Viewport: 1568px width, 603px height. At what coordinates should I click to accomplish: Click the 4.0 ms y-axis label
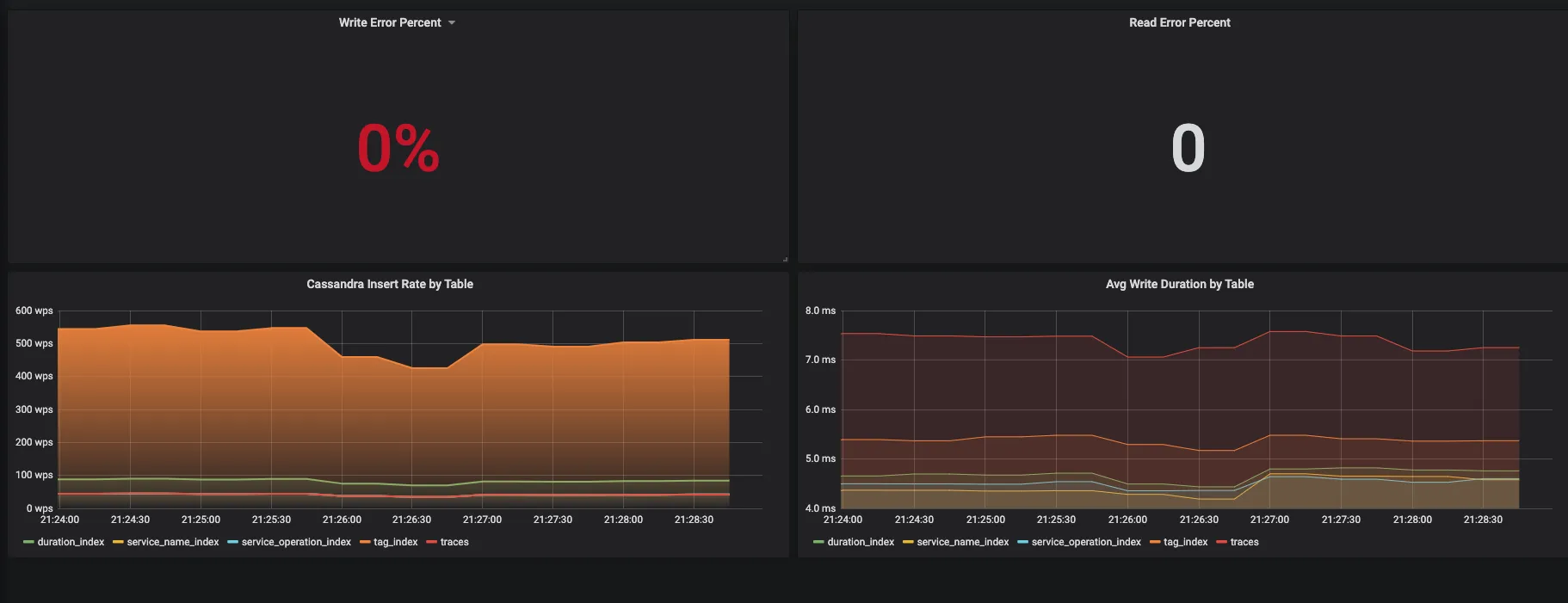(x=820, y=508)
